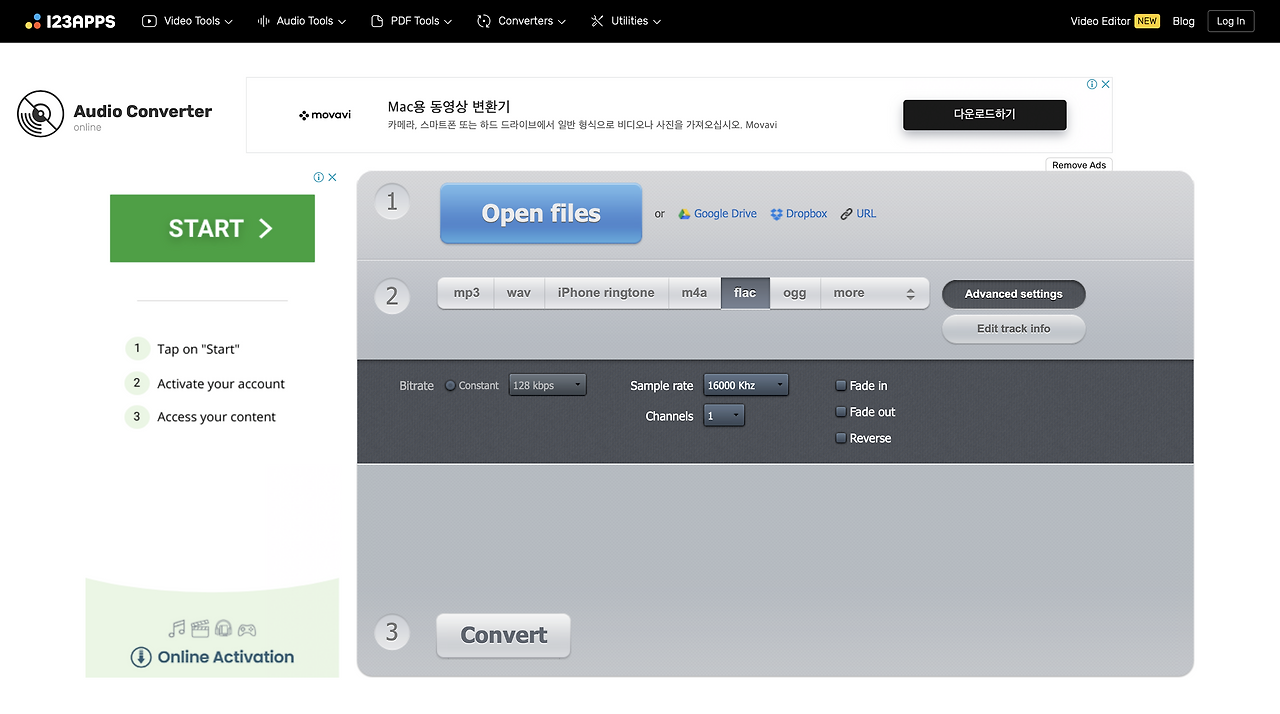This screenshot has height=714, width=1280.
Task: Select the Constant bitrate radio button
Action: [450, 385]
